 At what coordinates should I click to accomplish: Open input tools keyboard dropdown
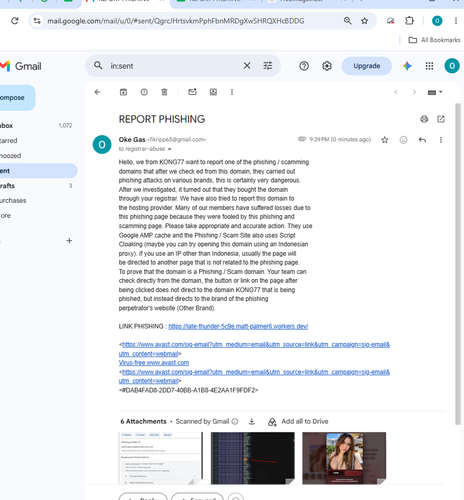tap(435, 92)
